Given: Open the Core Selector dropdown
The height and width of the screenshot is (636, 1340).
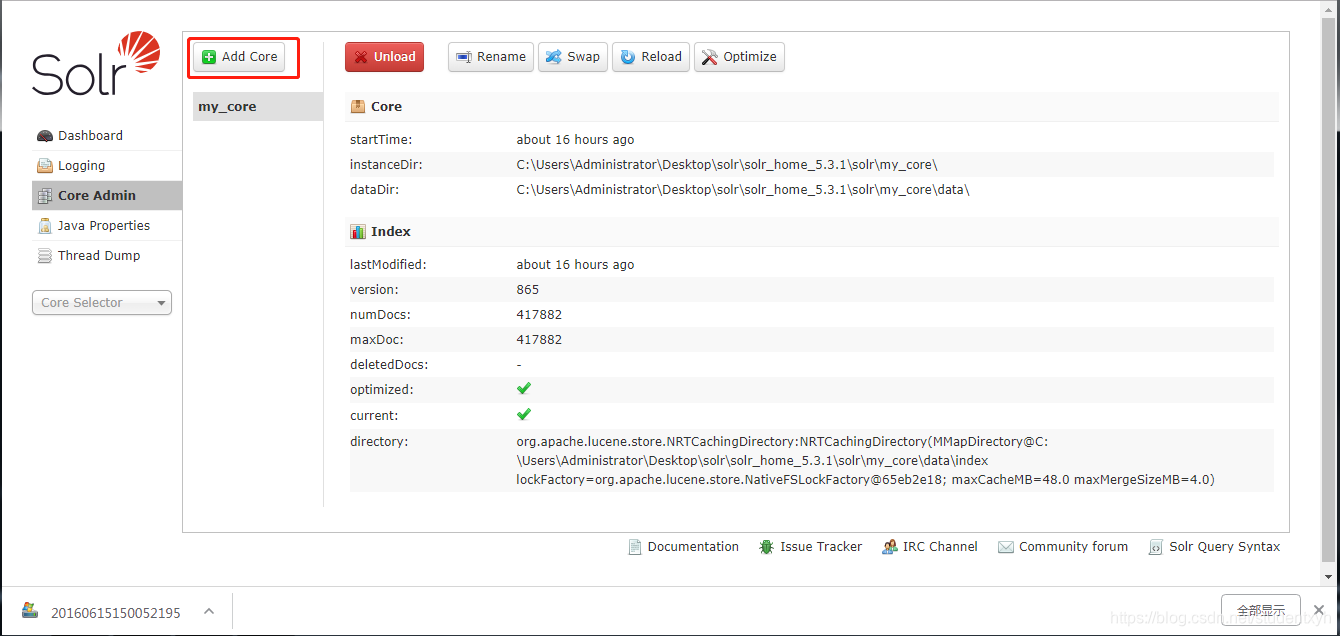Looking at the screenshot, I should pyautogui.click(x=102, y=303).
